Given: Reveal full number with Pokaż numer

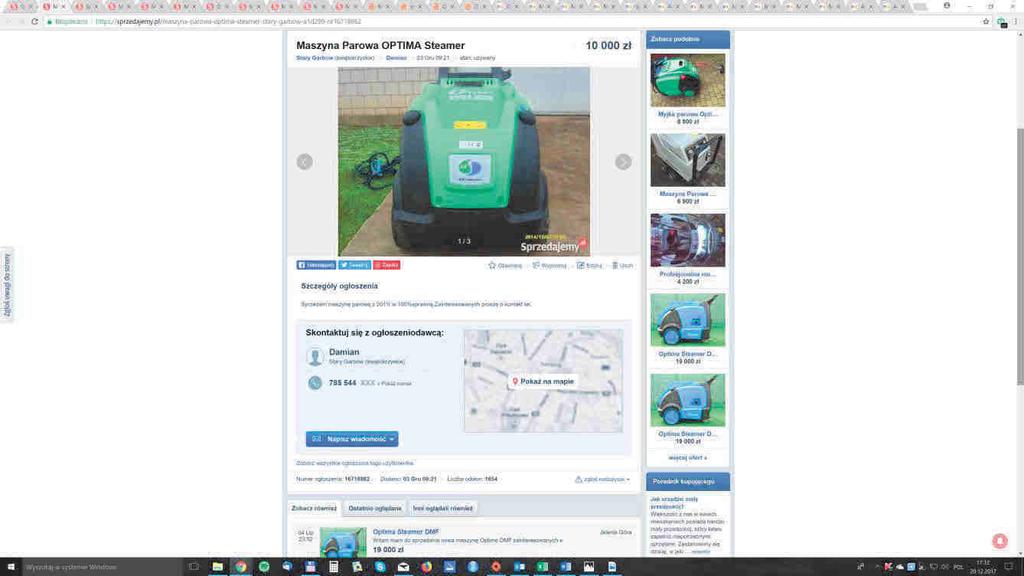Looking at the screenshot, I should 394,383.
